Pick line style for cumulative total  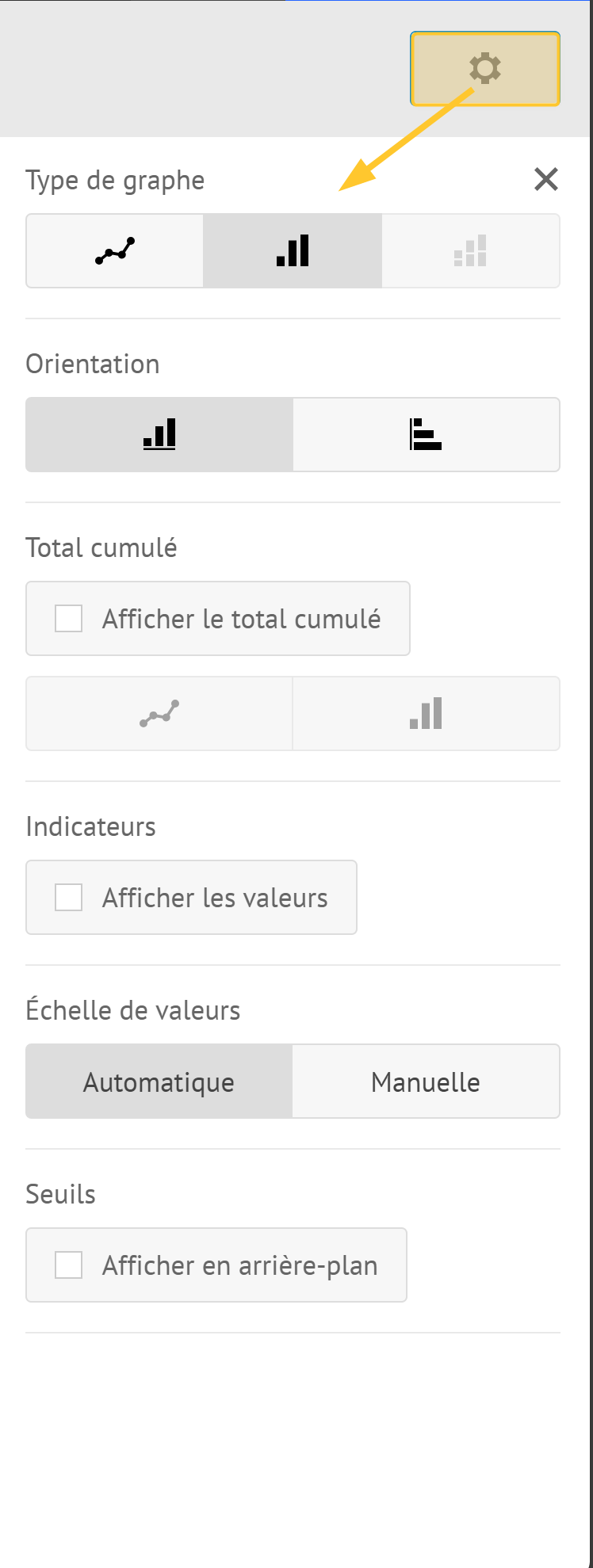159,713
